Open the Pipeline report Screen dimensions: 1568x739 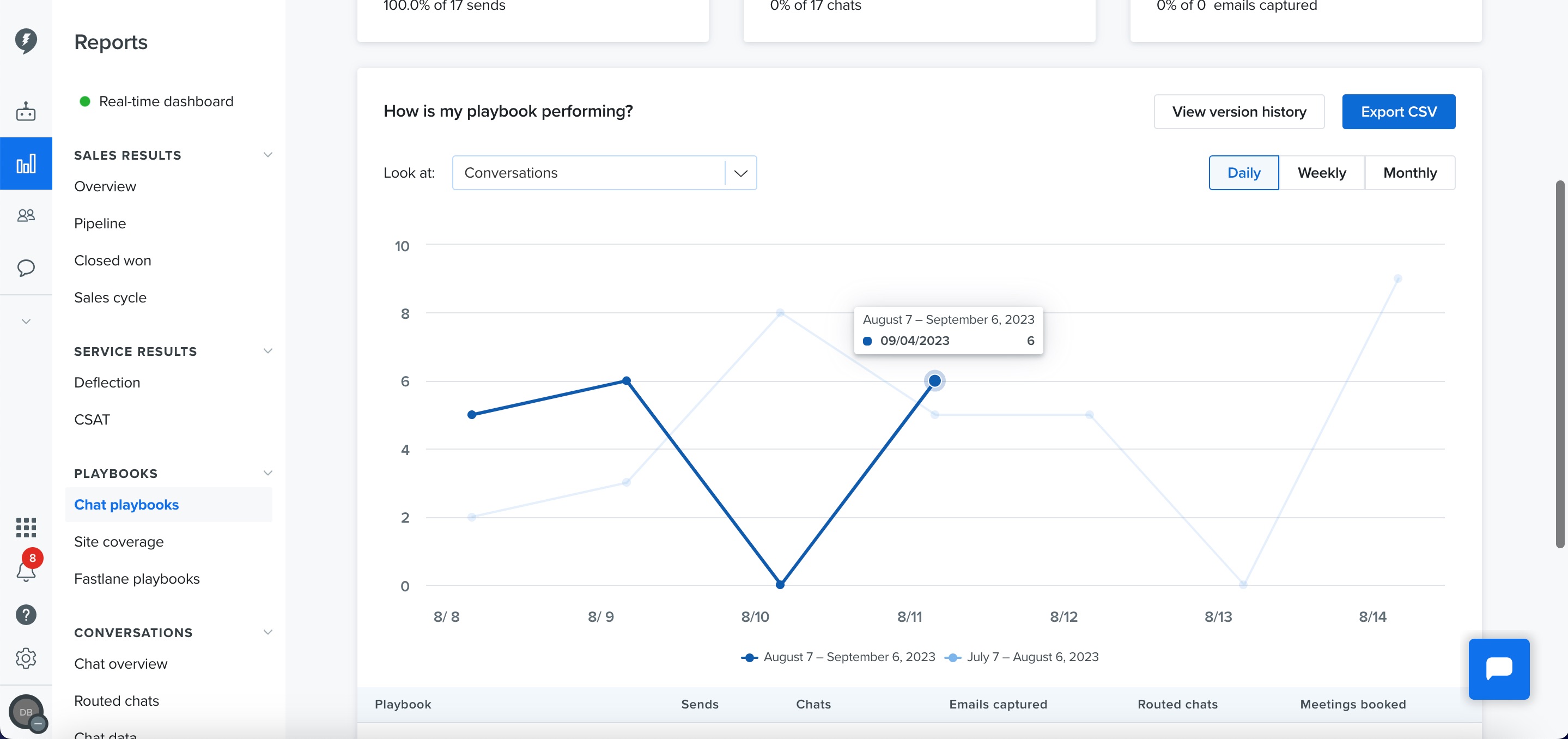point(100,223)
